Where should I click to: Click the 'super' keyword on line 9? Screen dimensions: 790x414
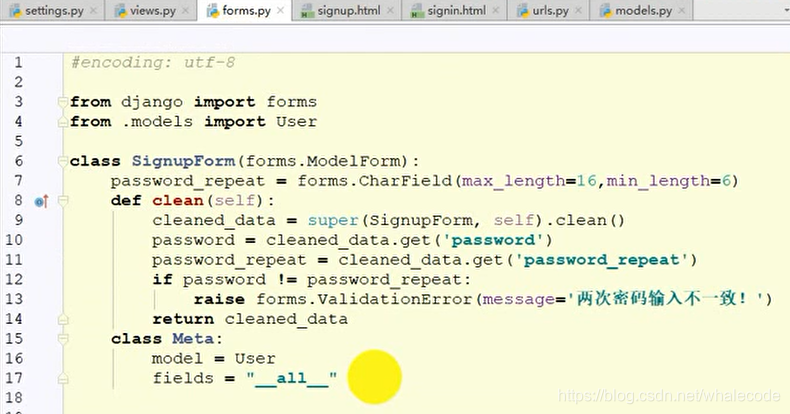click(333, 220)
